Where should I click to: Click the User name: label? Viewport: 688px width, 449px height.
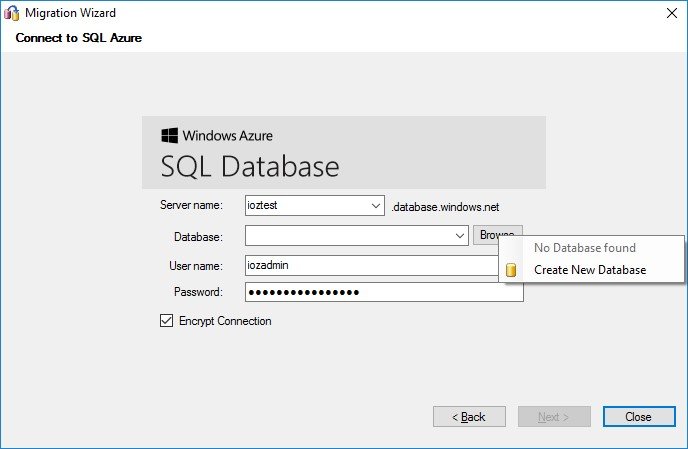pyautogui.click(x=196, y=266)
